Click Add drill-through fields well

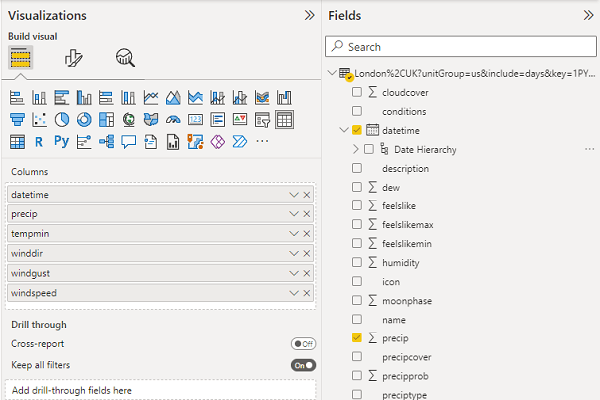pyautogui.click(x=160, y=390)
